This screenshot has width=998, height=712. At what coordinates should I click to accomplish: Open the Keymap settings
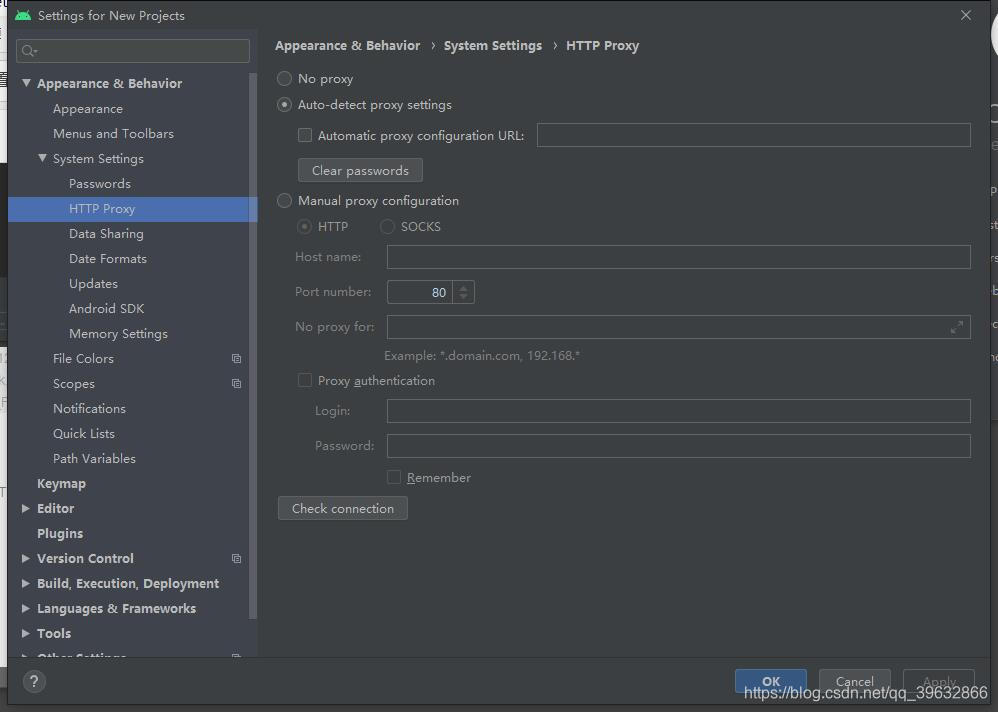(61, 484)
